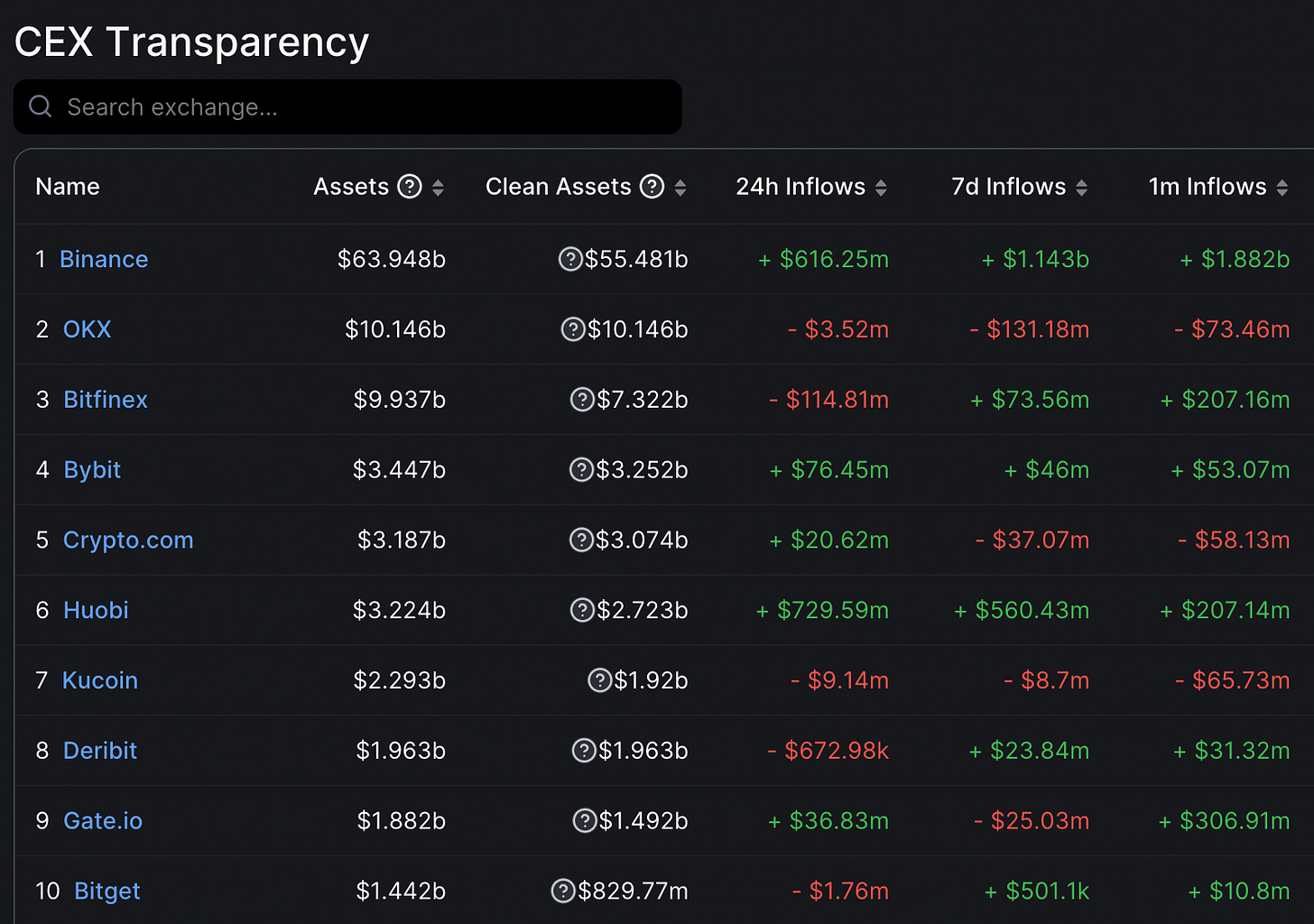Image resolution: width=1314 pixels, height=924 pixels.
Task: Open the Assets column help icon
Action: point(410,187)
